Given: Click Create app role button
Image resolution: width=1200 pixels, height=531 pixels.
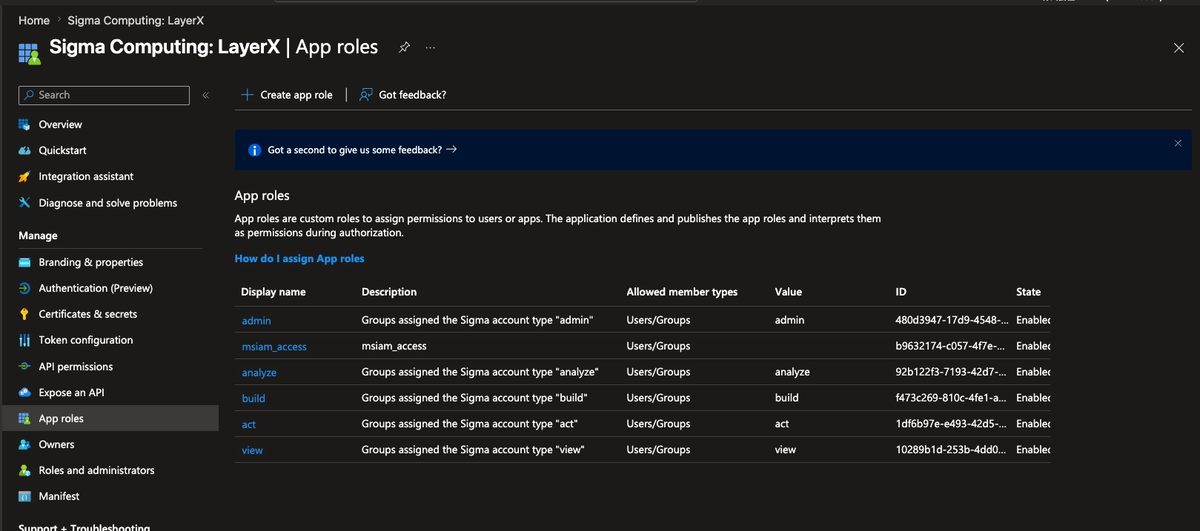Looking at the screenshot, I should [x=287, y=95].
